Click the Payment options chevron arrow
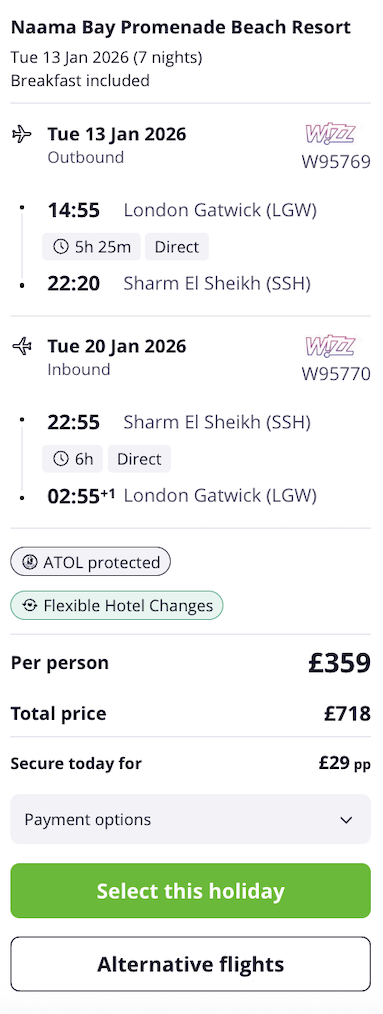The image size is (383, 1014). coord(347,820)
